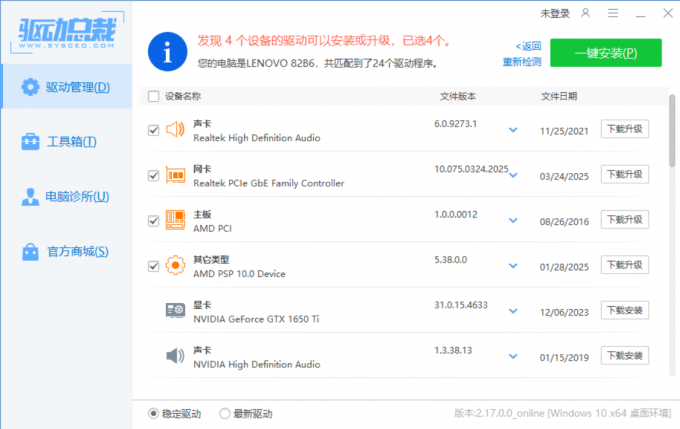Click the NVIDIA GeForce GTX 1650 Ti name
Image resolution: width=680 pixels, height=429 pixels.
tap(256, 319)
